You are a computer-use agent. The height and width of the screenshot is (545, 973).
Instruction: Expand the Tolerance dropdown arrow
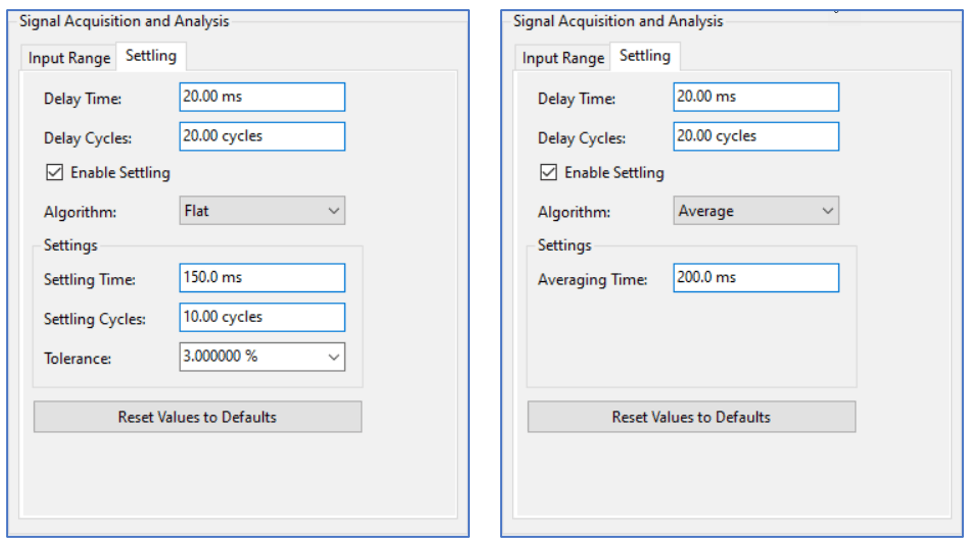tap(333, 357)
